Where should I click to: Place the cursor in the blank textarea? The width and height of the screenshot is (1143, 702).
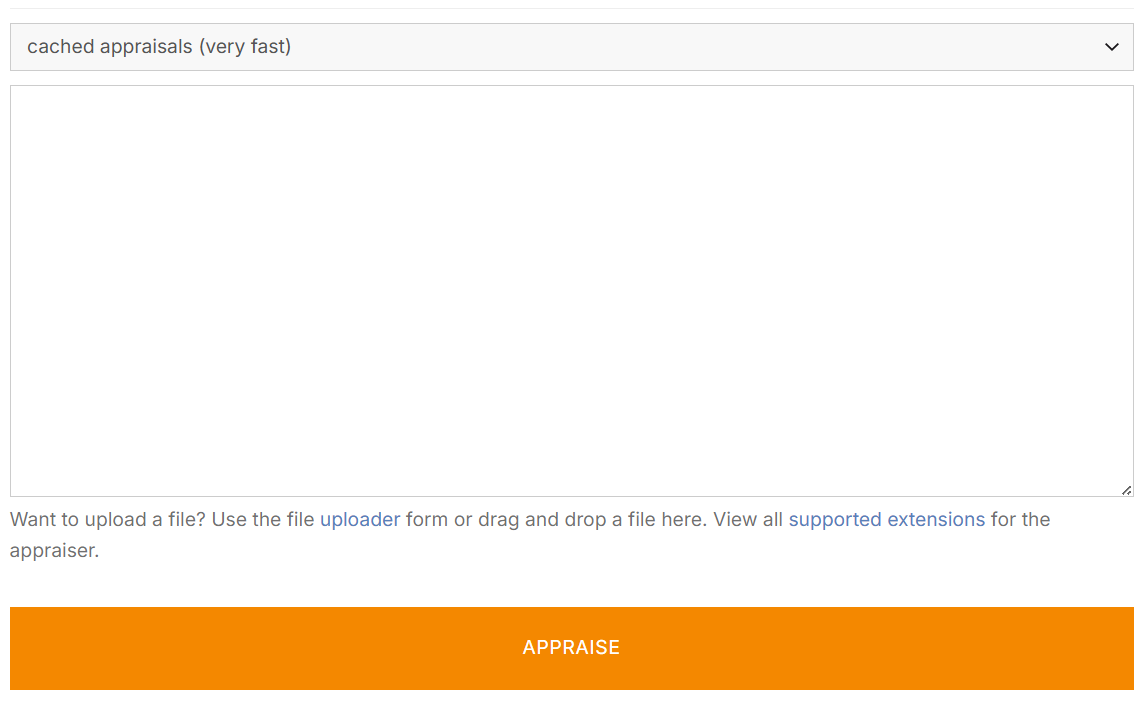571,290
